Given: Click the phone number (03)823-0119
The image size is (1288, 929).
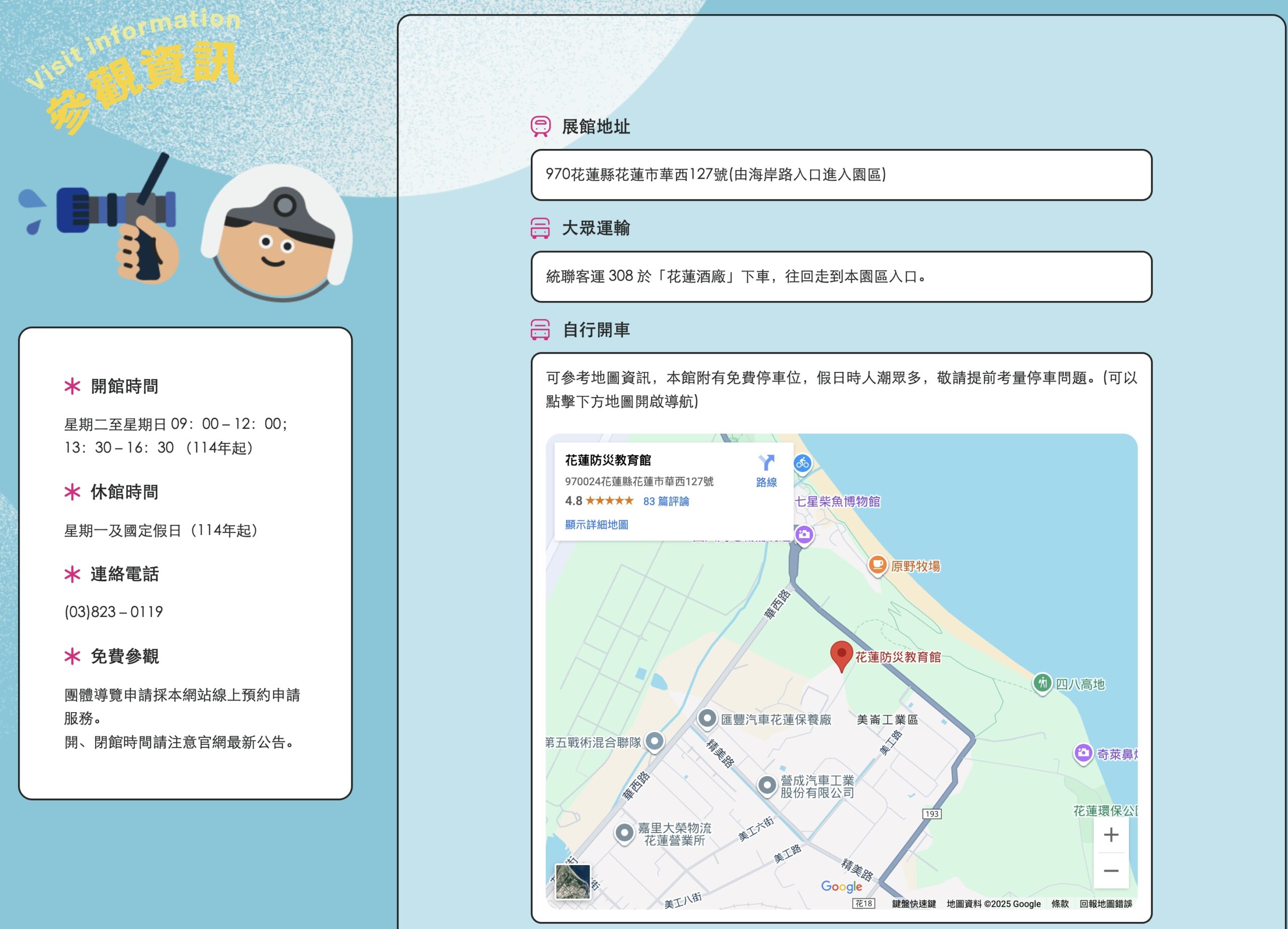Looking at the screenshot, I should point(114,612).
